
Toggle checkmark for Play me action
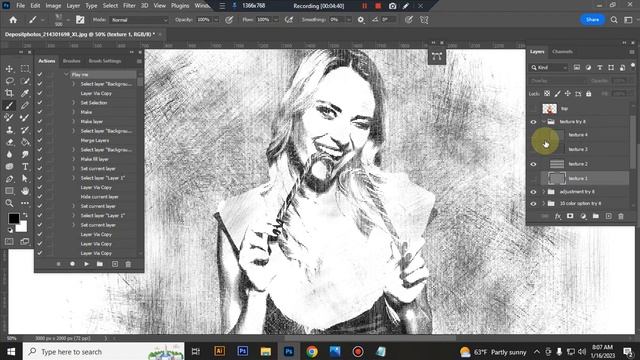click(40, 75)
